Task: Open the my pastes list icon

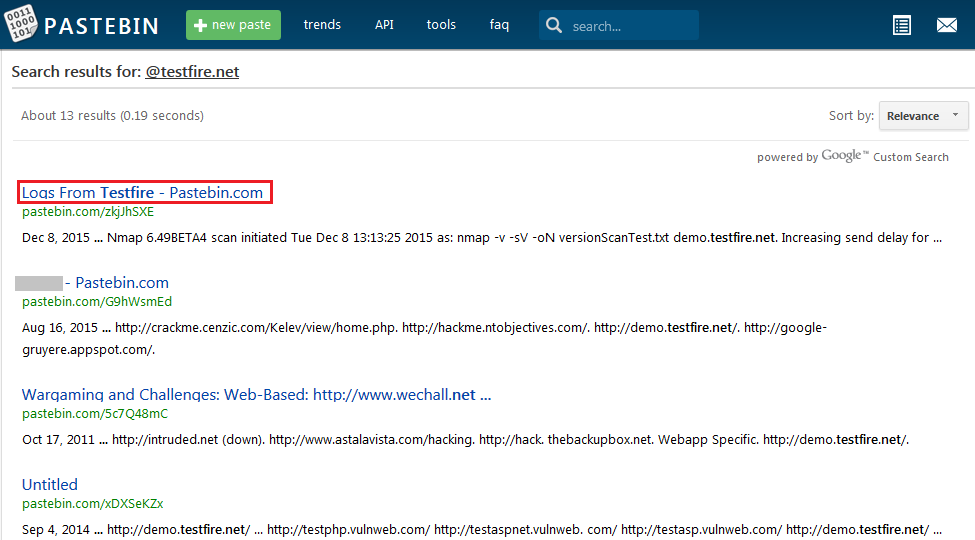Action: tap(902, 25)
